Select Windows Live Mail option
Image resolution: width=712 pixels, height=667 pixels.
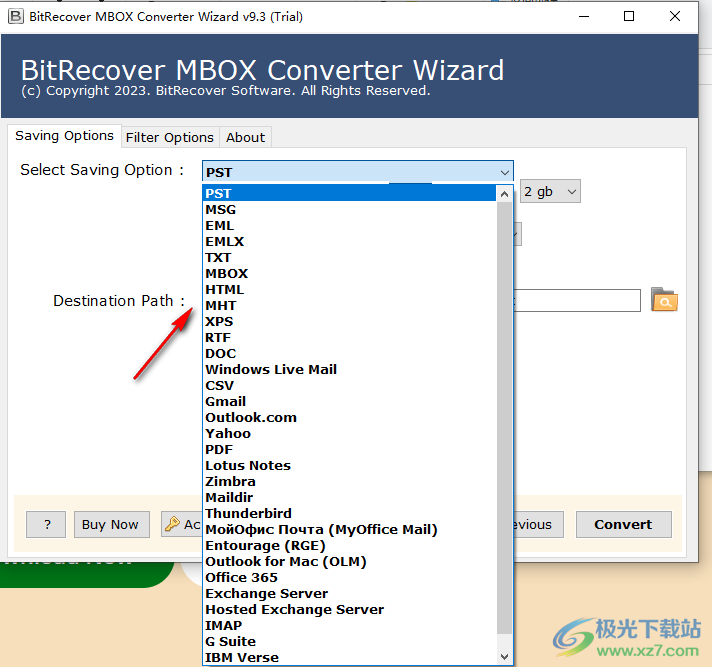[349, 370]
